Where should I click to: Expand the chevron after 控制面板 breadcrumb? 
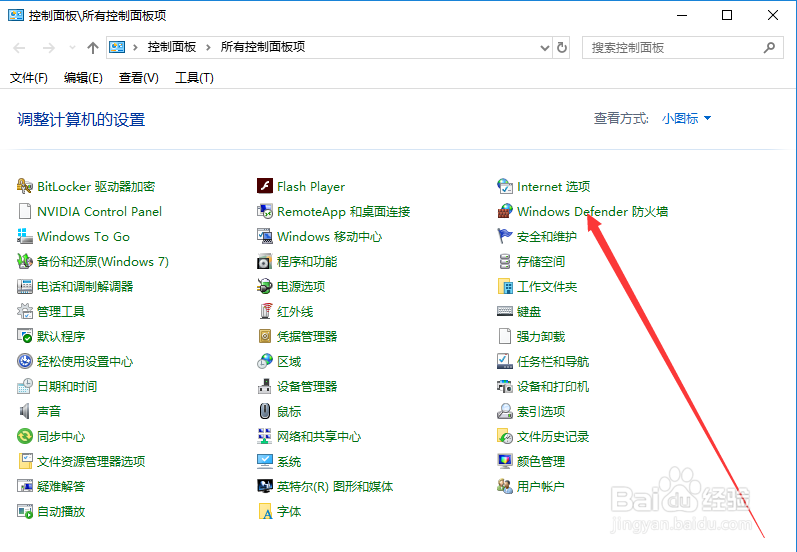pyautogui.click(x=208, y=47)
